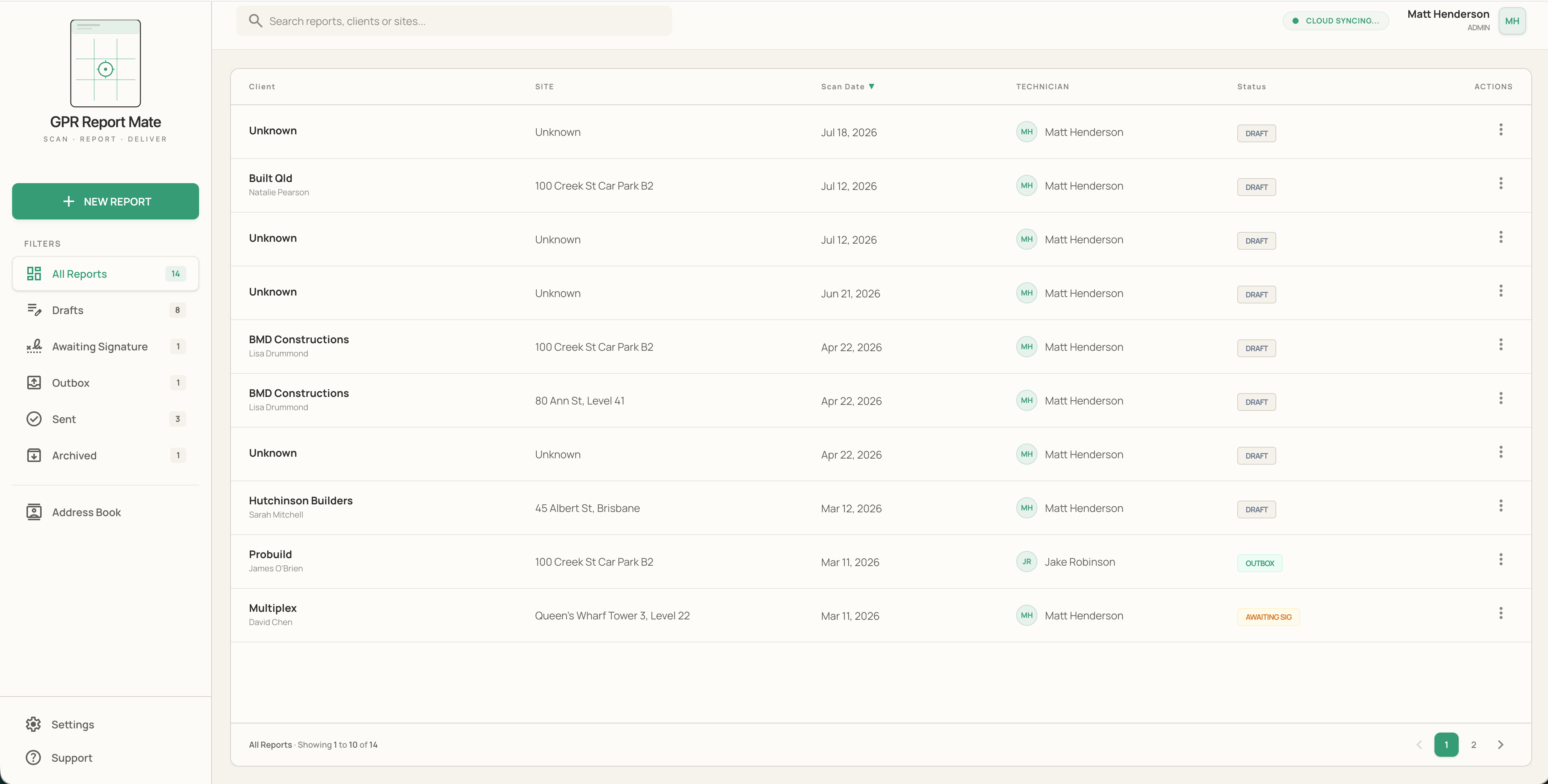Click the Multiplex client name
1548x784 pixels.
(x=273, y=608)
